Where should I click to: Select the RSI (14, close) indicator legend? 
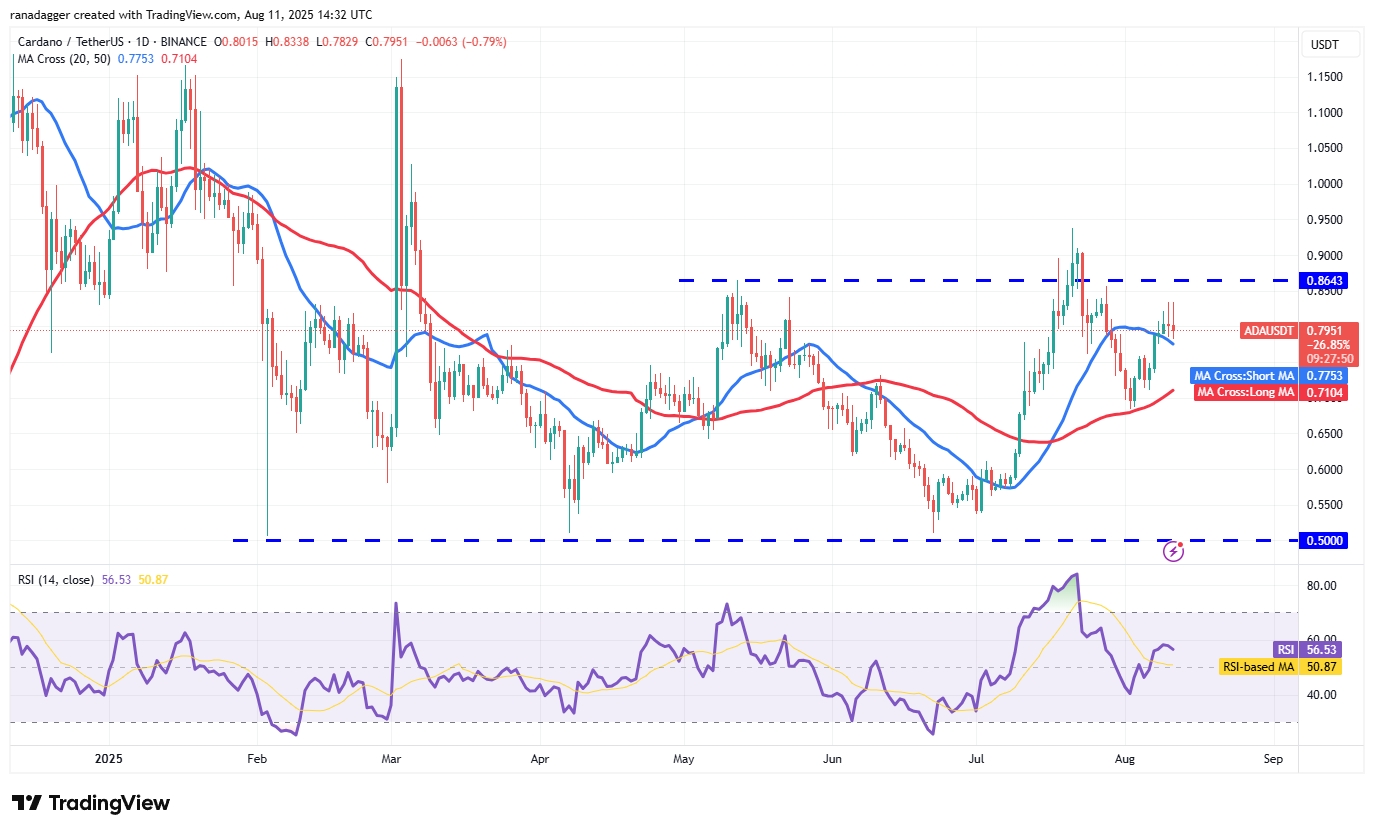(x=55, y=578)
